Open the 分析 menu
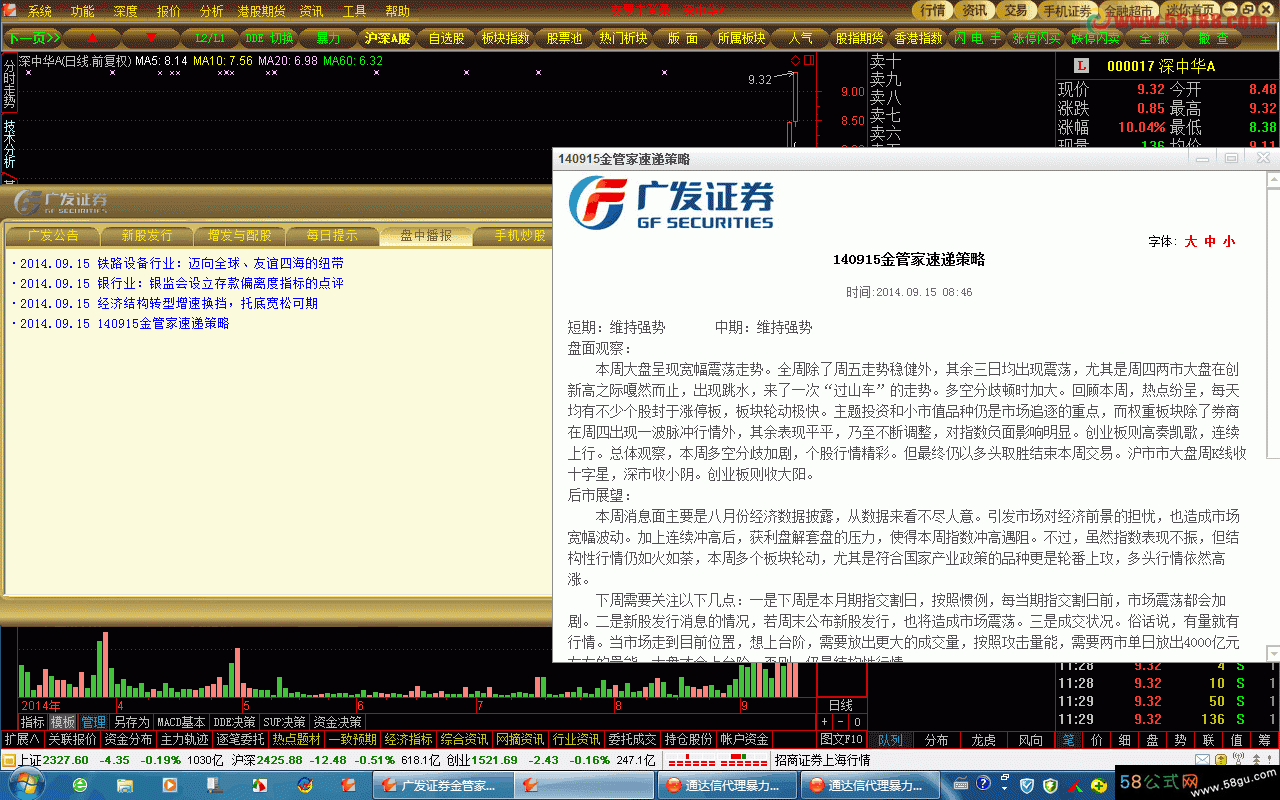 pos(211,11)
